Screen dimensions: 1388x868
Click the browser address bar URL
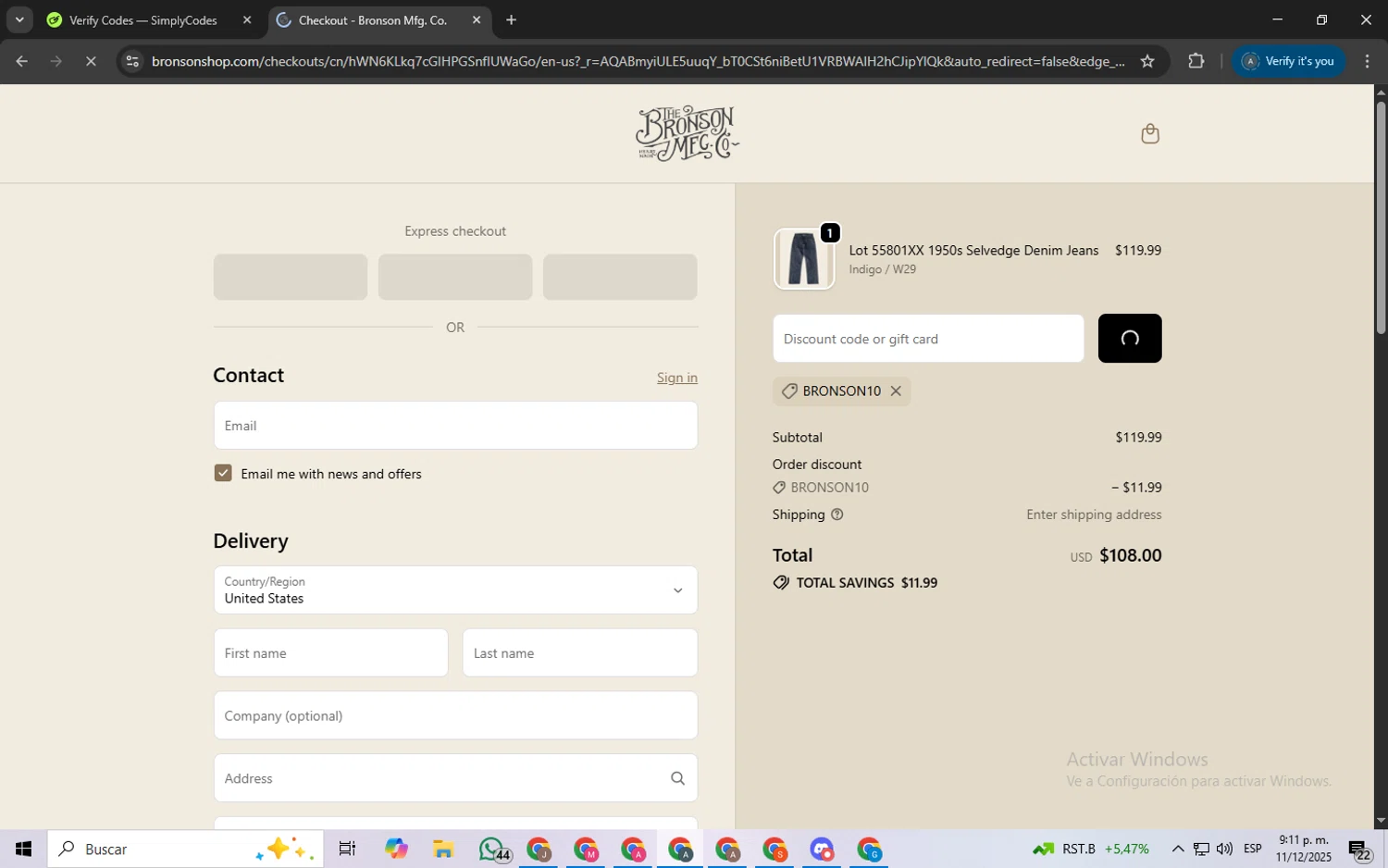[x=638, y=61]
